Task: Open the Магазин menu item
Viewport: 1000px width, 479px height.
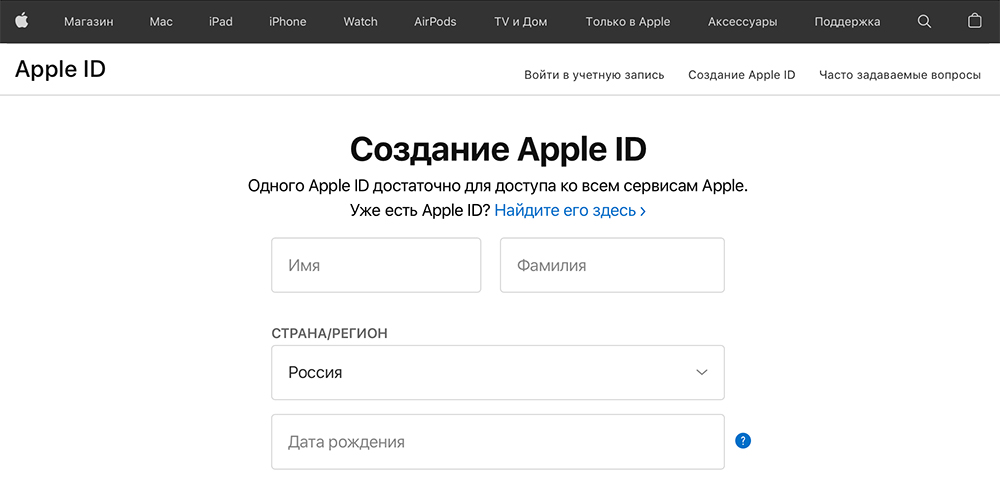Action: (x=89, y=22)
